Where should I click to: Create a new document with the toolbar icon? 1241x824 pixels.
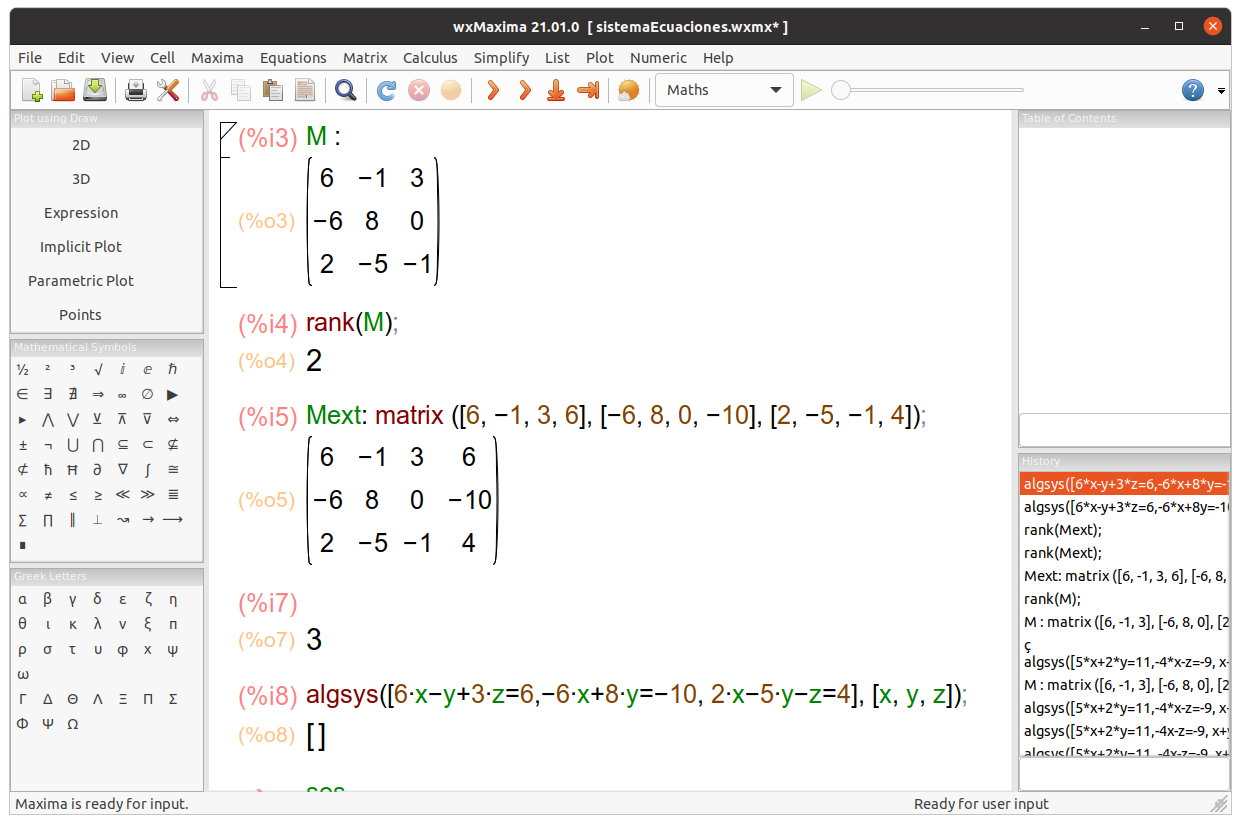(31, 90)
